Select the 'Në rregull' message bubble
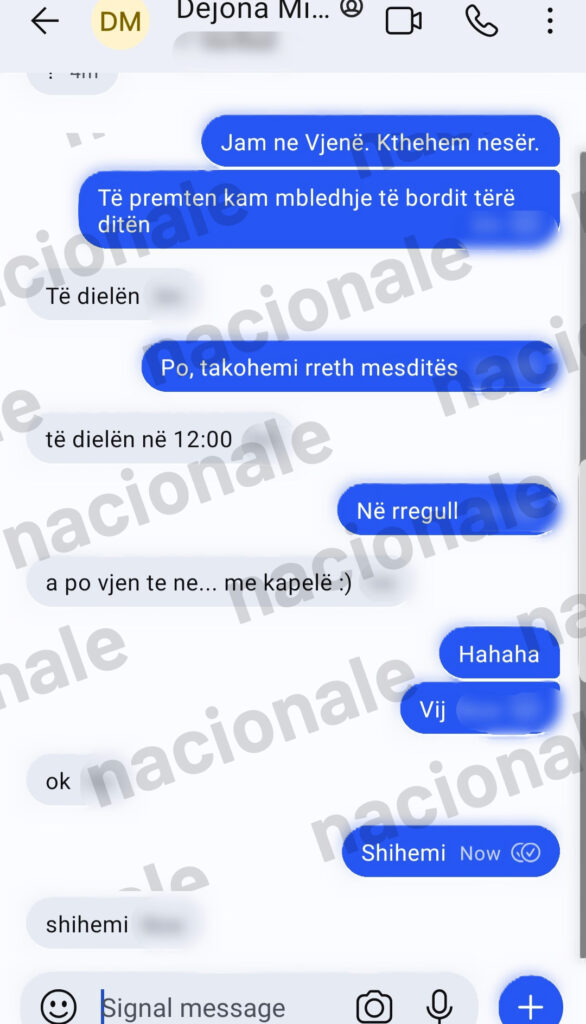586x1024 pixels. pos(448,511)
